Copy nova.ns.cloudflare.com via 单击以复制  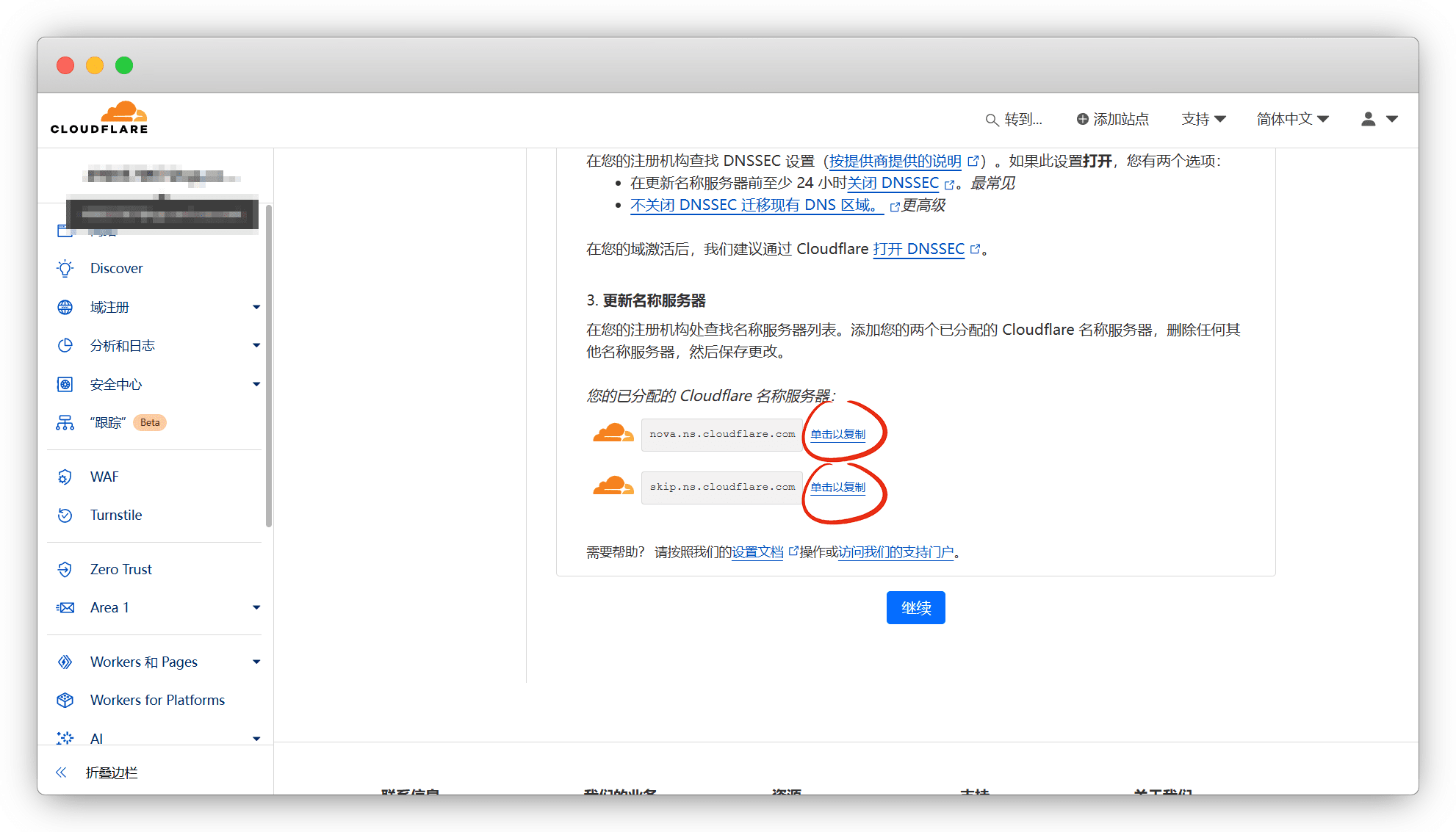(837, 434)
